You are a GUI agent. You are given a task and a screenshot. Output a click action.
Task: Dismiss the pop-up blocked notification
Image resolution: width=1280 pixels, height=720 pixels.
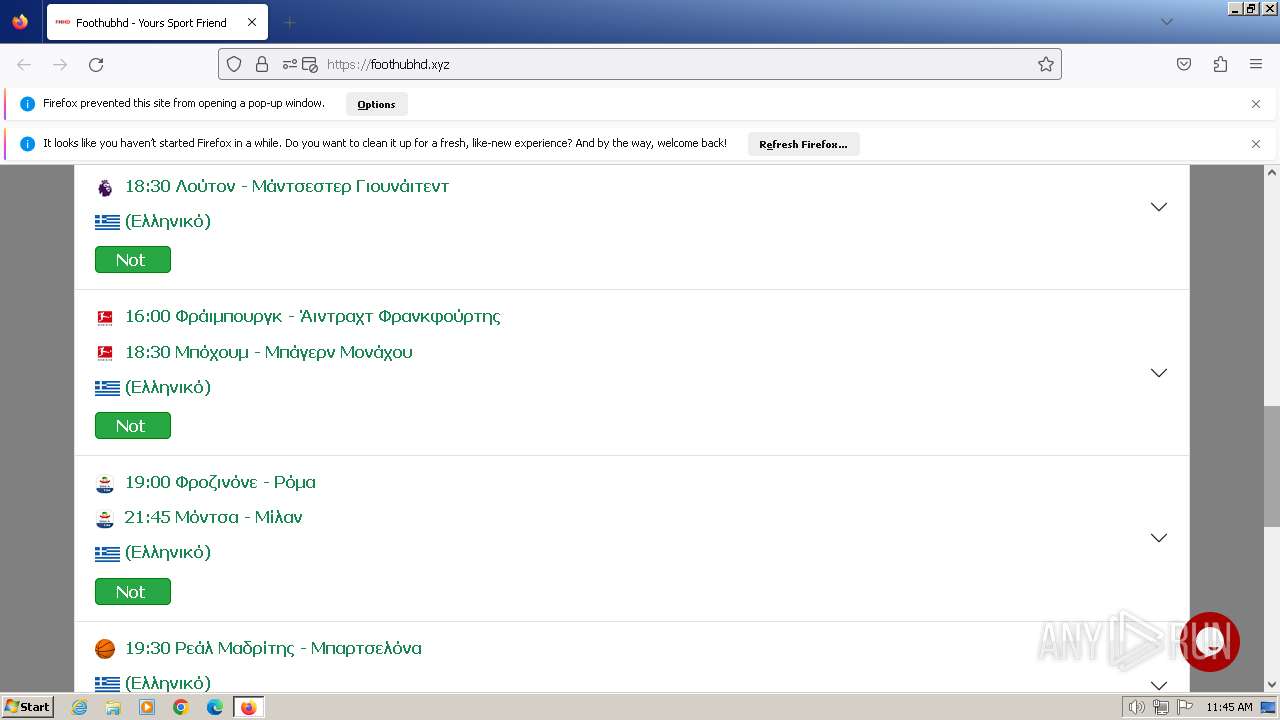(x=1256, y=104)
